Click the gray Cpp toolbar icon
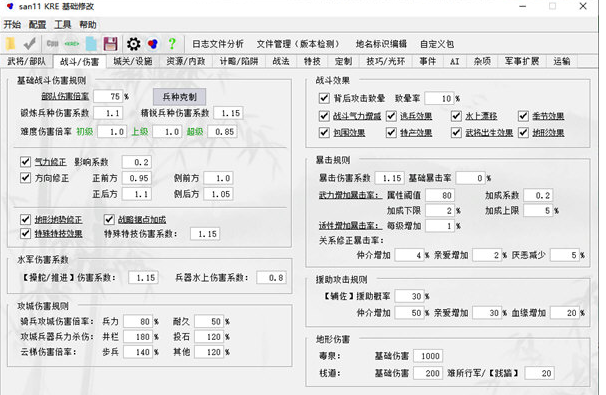The image size is (606, 395). 52,44
